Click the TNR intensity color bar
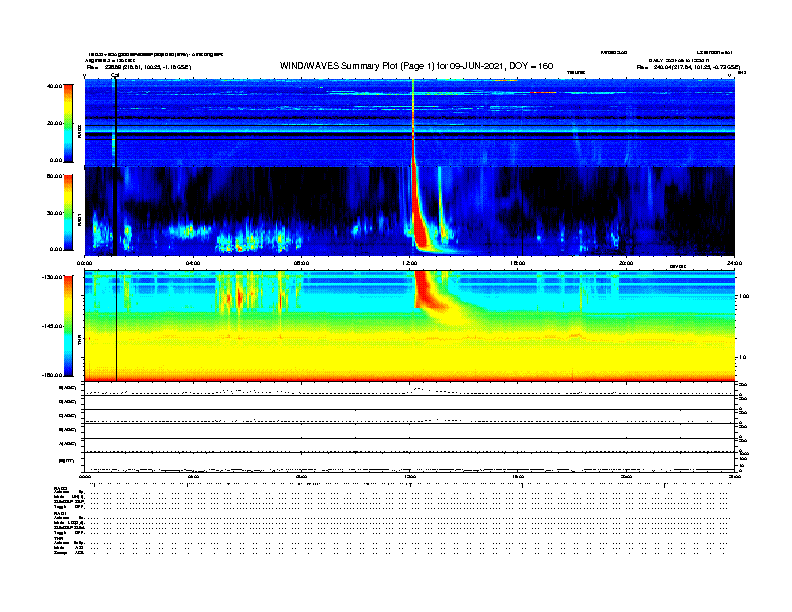 [x=68, y=326]
